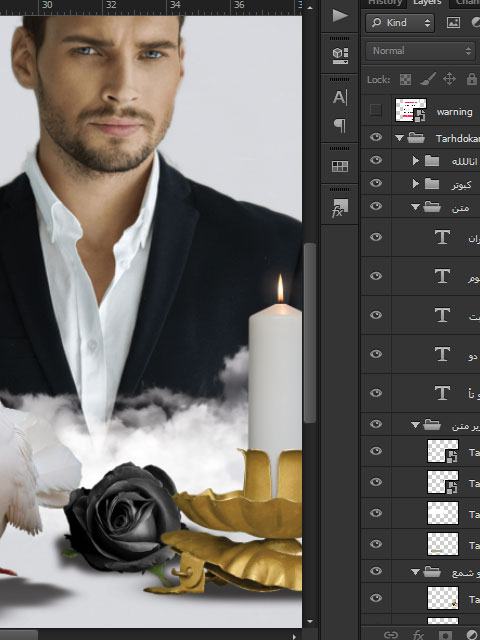Click Lock image pixels brush icon
This screenshot has width=480, height=640.
[428, 79]
